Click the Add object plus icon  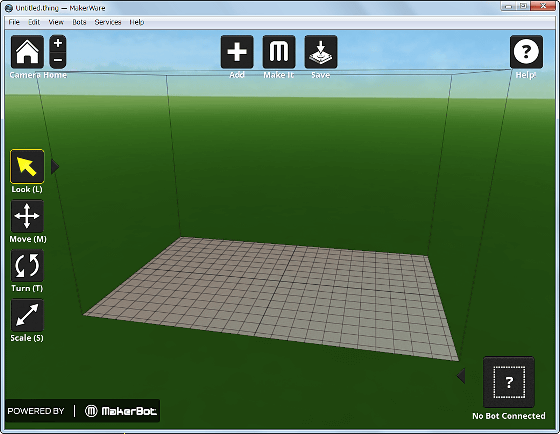(237, 52)
